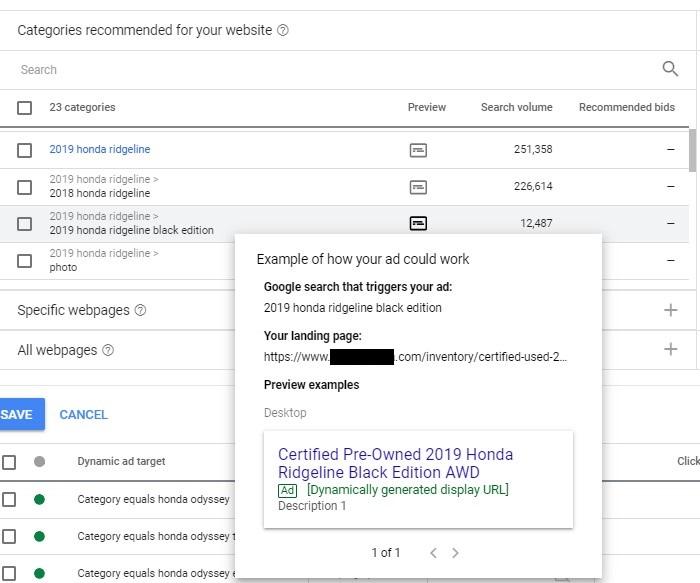Go to next preview example arrow

pyautogui.click(x=455, y=553)
